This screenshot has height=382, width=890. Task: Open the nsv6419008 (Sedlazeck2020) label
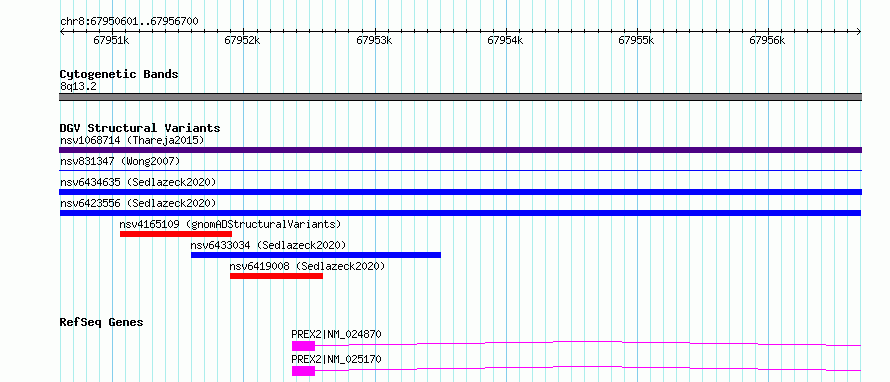[x=307, y=266]
